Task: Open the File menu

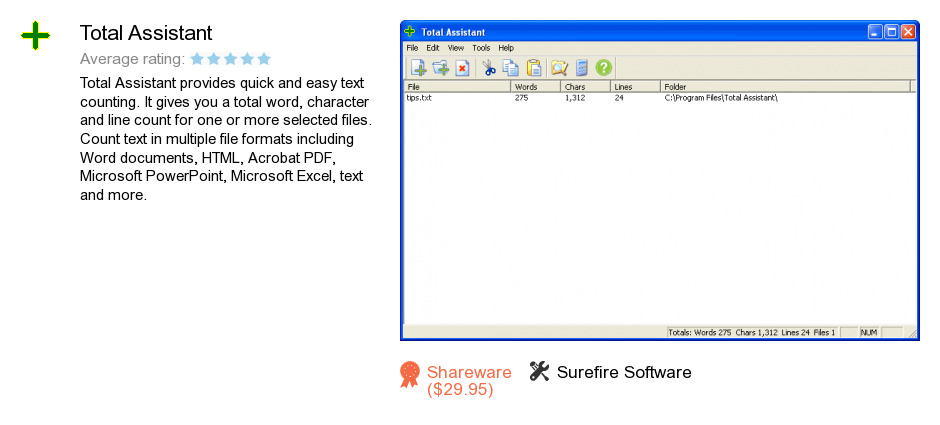Action: [x=412, y=48]
